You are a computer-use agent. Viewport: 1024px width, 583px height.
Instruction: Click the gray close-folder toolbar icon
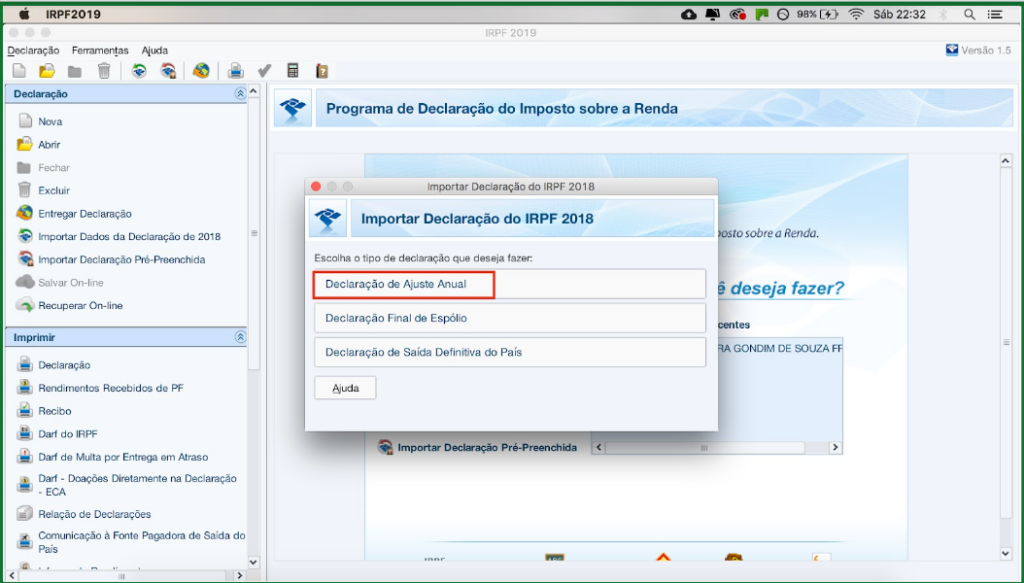tap(75, 71)
